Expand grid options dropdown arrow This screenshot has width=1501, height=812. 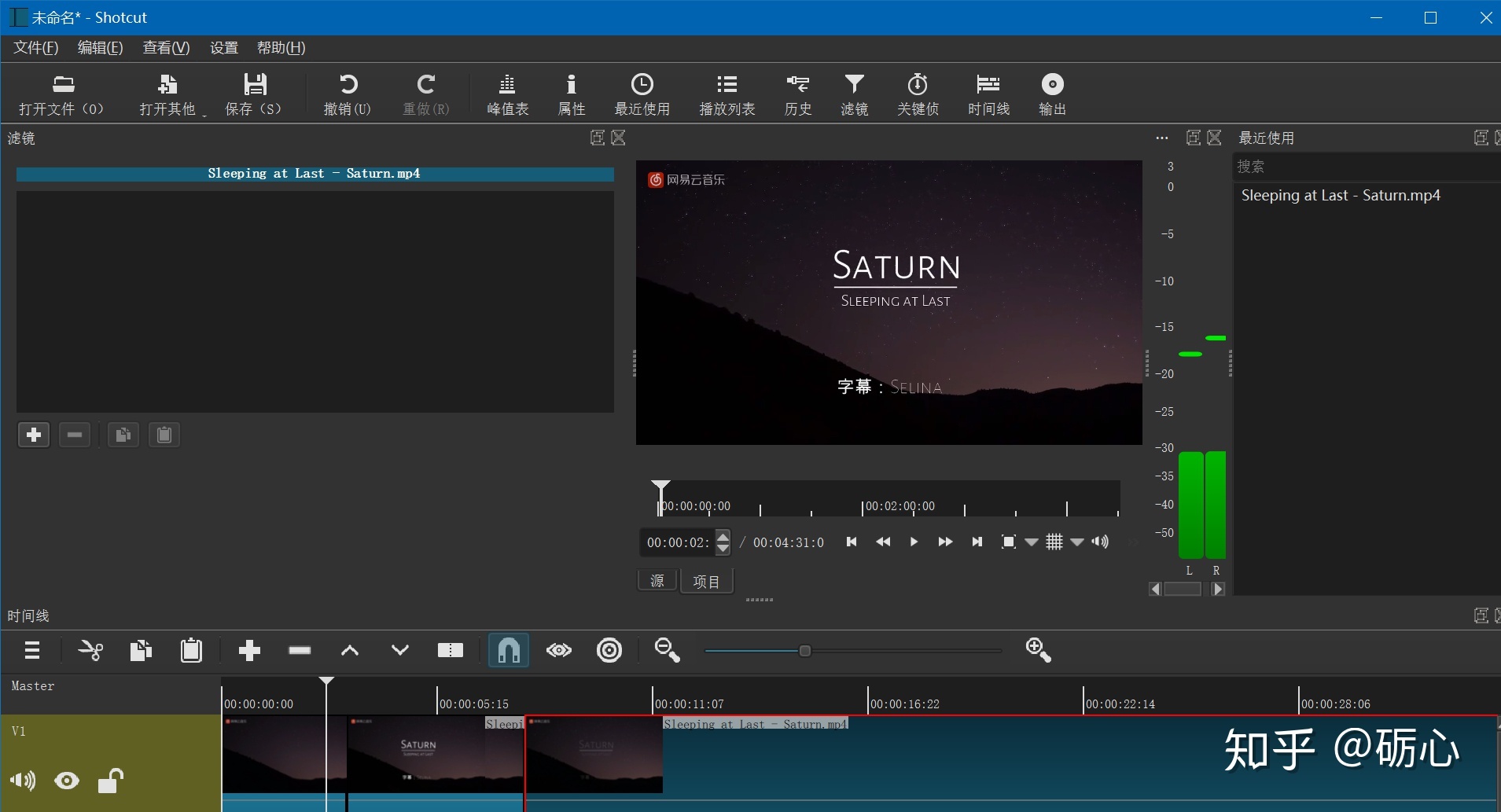(1077, 542)
